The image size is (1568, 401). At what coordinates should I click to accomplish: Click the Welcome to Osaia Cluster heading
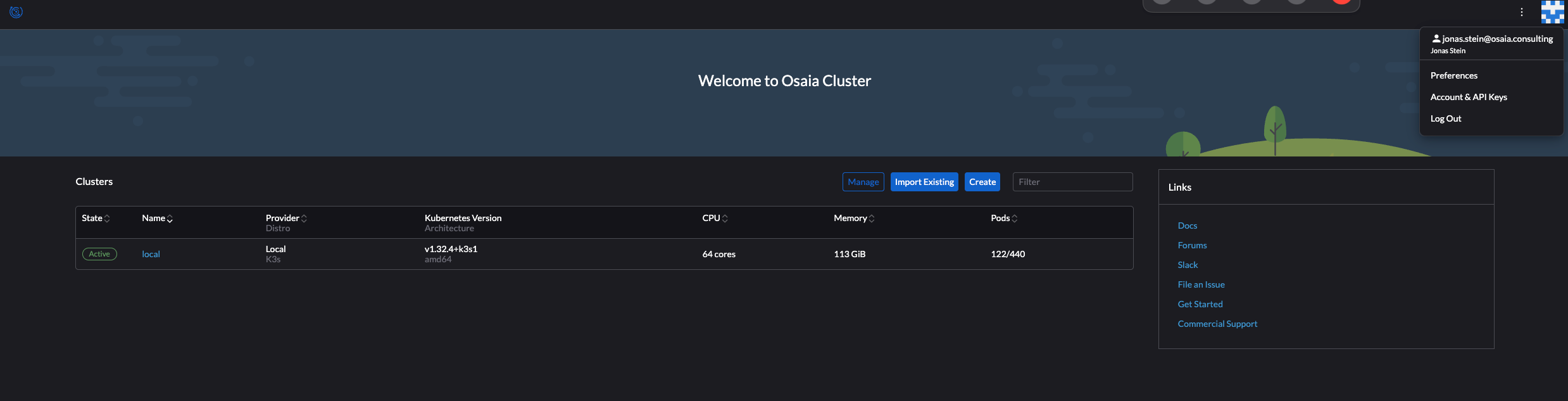click(784, 80)
